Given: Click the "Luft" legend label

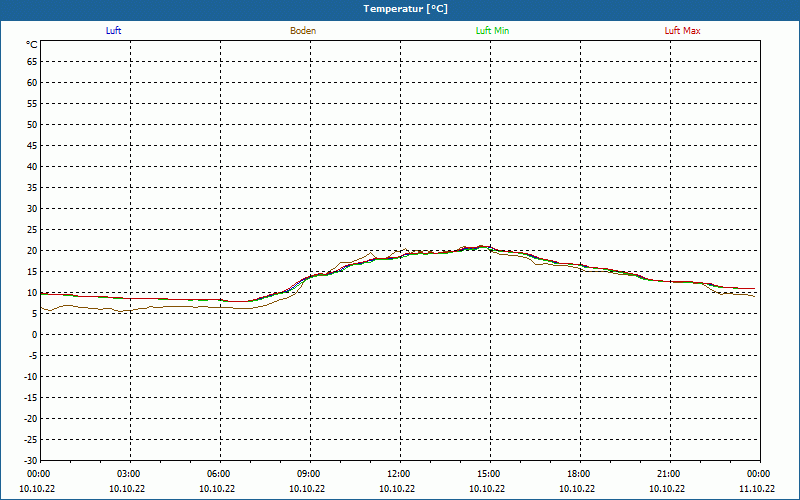Looking at the screenshot, I should click(113, 31).
